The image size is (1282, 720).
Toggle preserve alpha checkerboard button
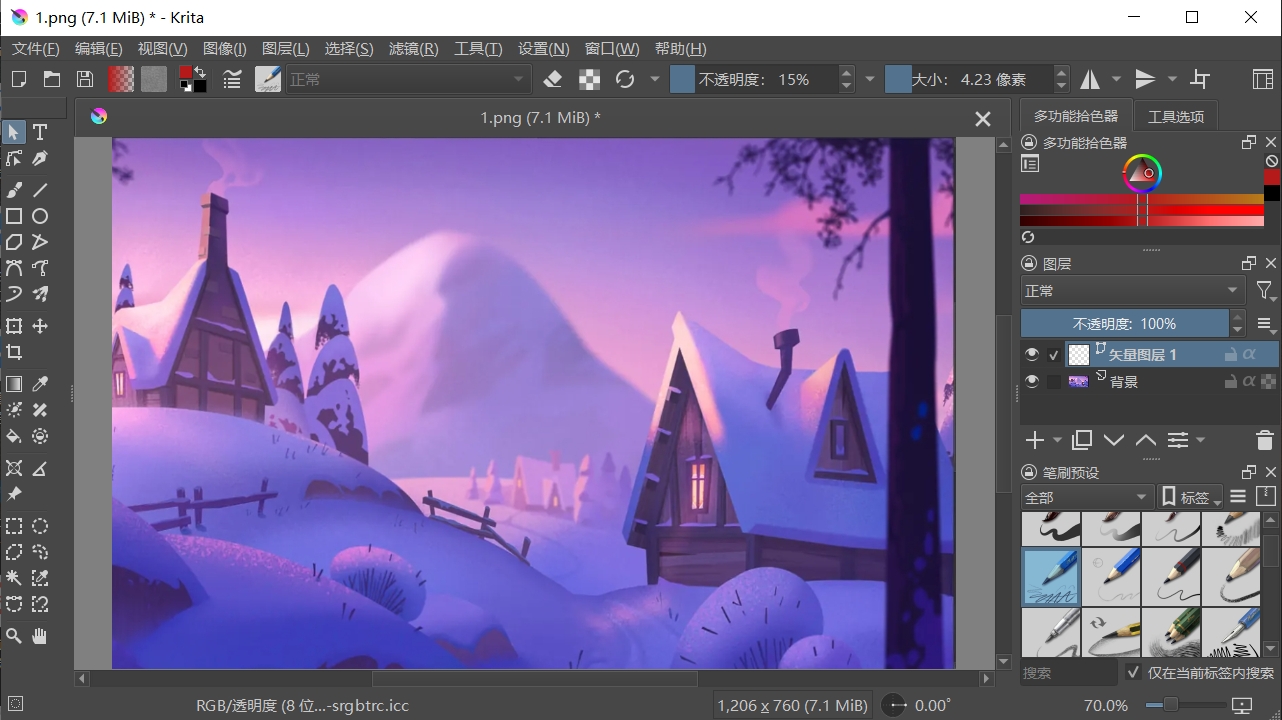[590, 79]
